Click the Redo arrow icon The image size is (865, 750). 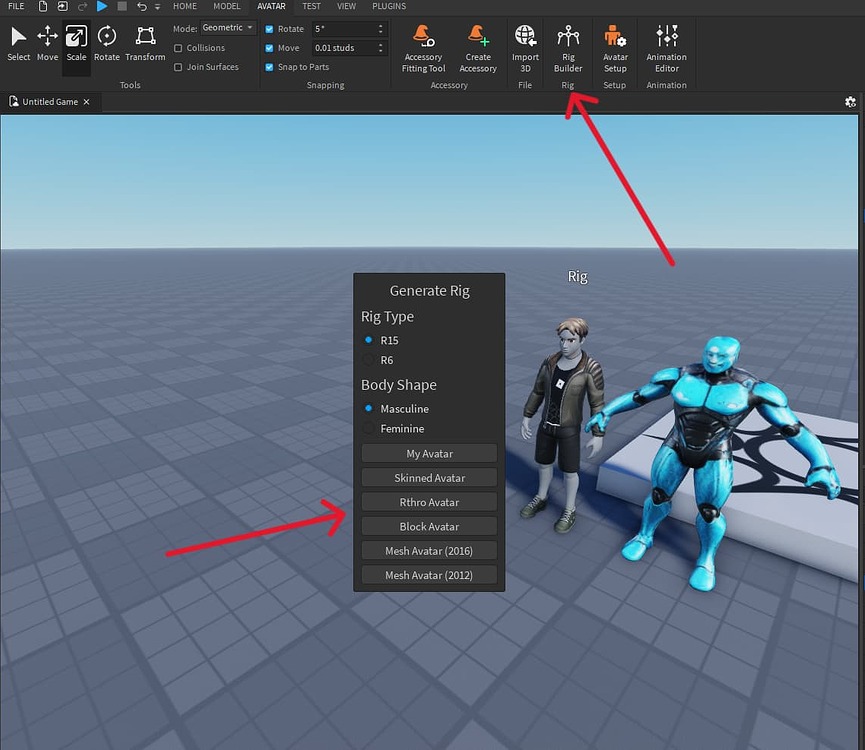click(82, 7)
